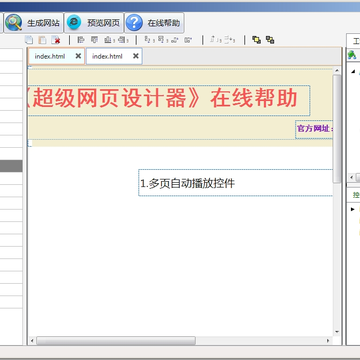Click the canvas scroll left arrow
The image size is (360, 360).
[x=32, y=341]
